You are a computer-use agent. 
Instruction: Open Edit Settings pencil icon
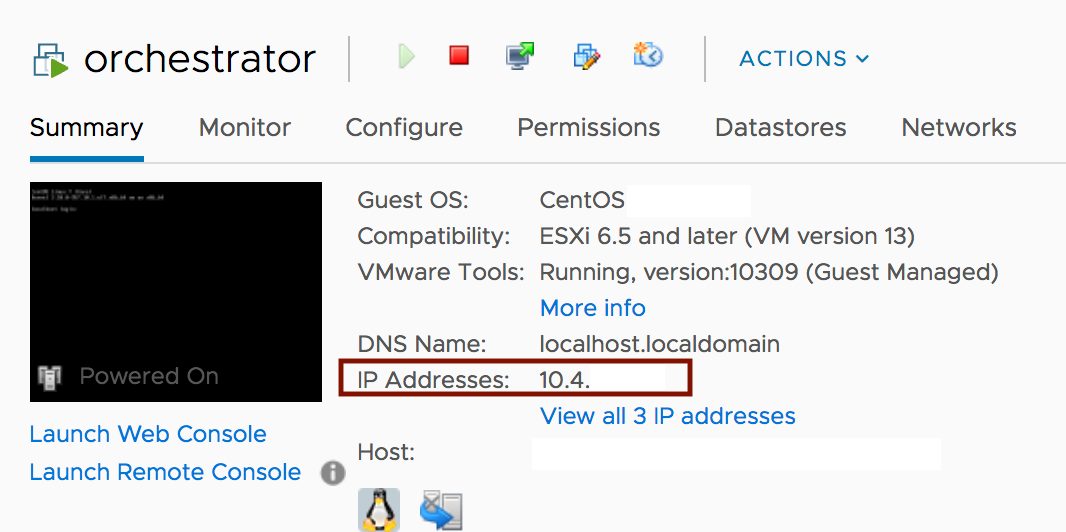586,56
